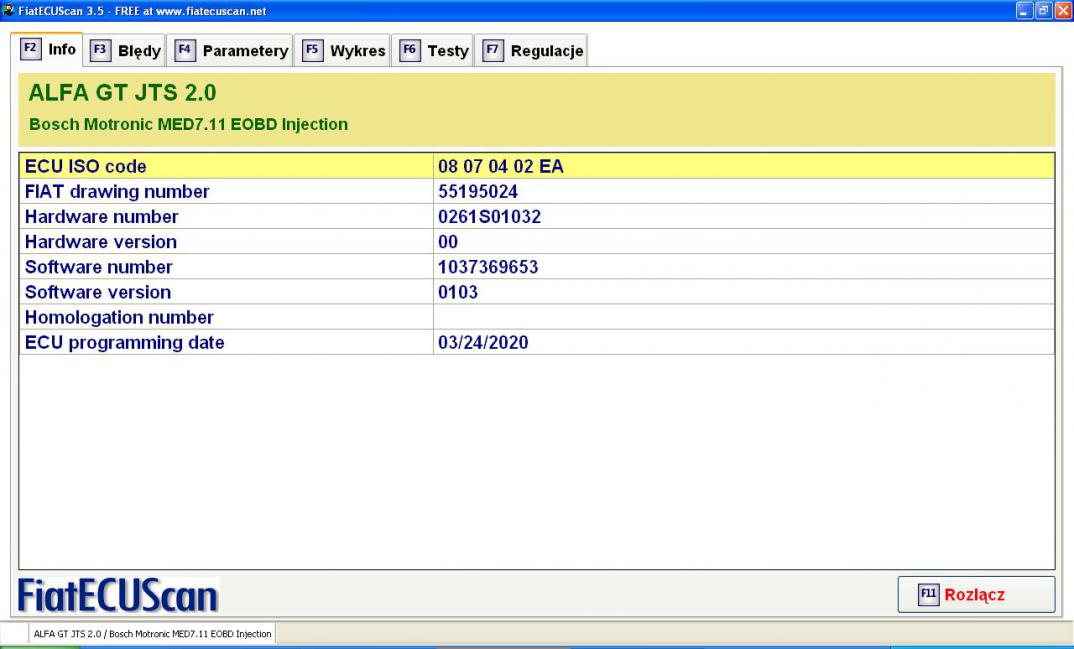Select the ECU programming date label
Image resolution: width=1074 pixels, height=649 pixels.
(125, 342)
